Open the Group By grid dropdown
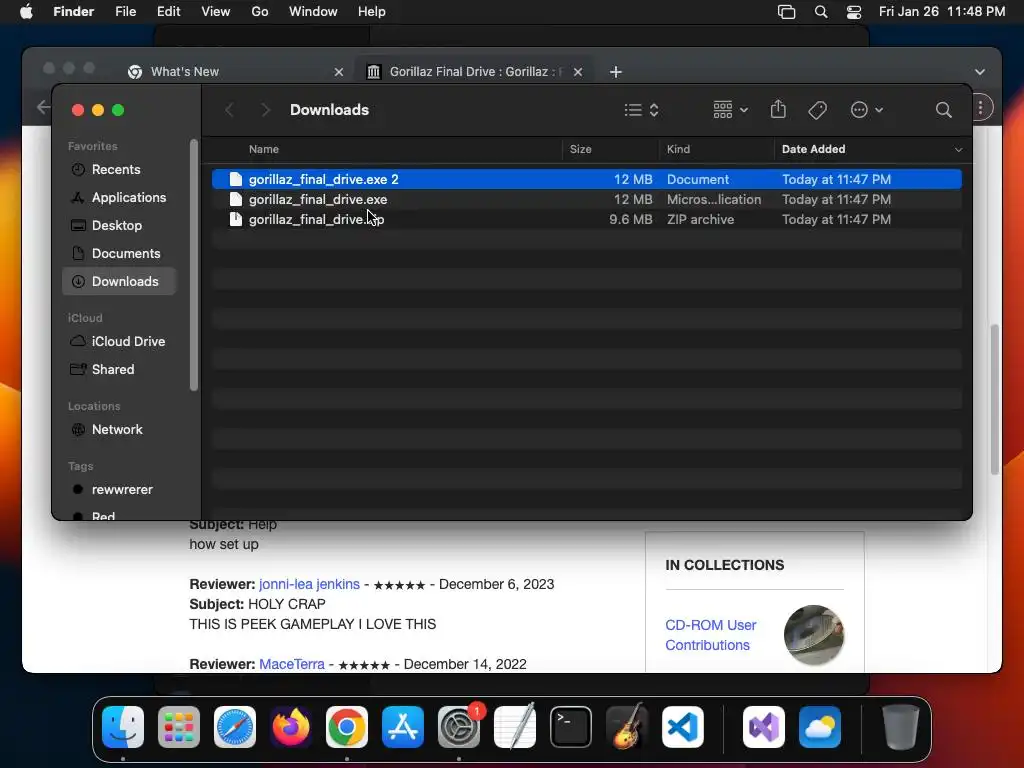This screenshot has width=1024, height=768. coord(730,110)
